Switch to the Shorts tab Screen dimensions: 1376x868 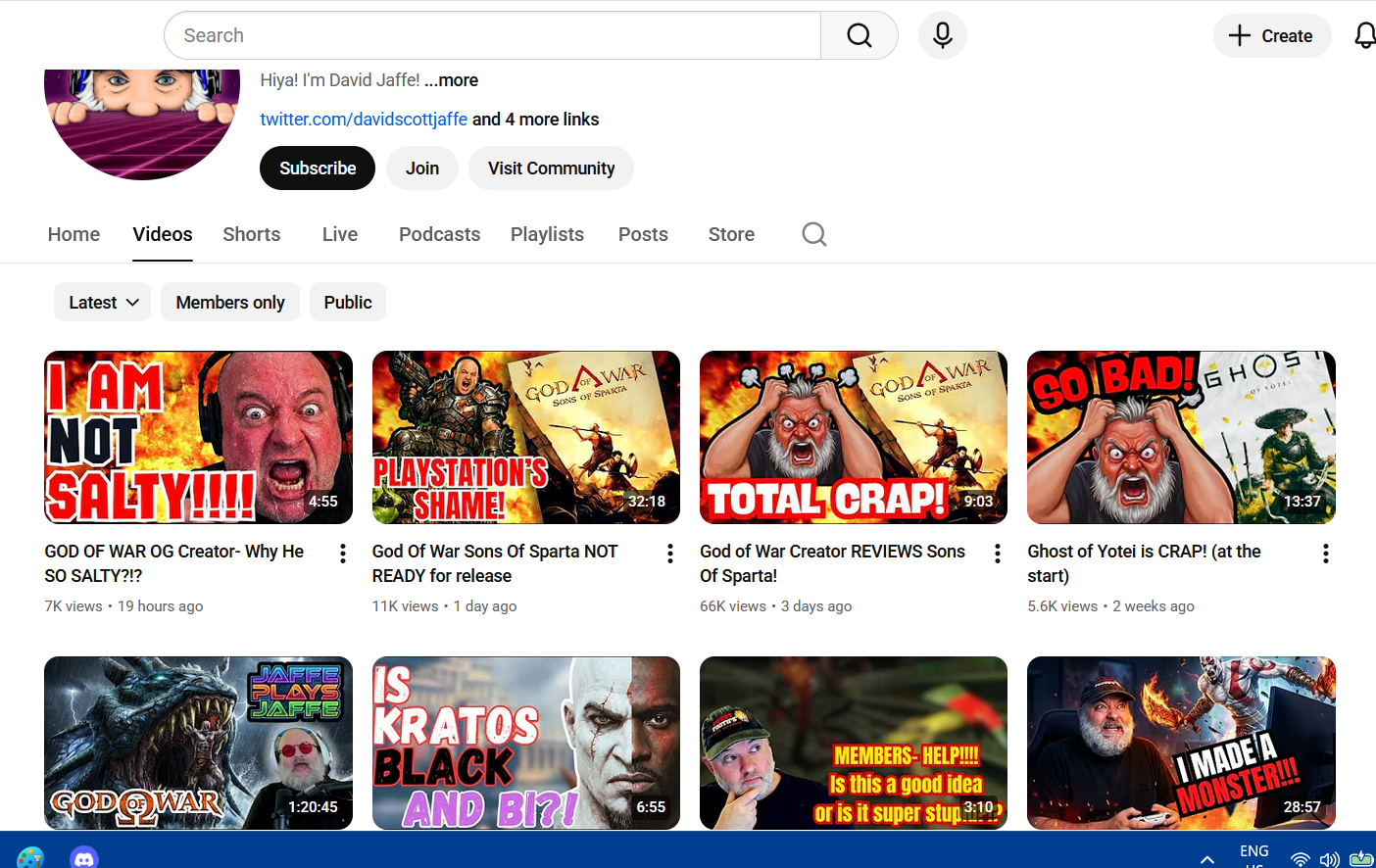click(252, 234)
